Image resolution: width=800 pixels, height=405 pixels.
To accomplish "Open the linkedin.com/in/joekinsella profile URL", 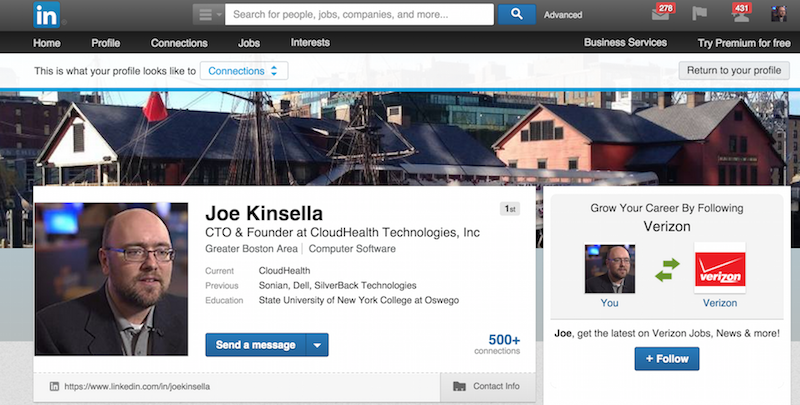I will point(137,386).
